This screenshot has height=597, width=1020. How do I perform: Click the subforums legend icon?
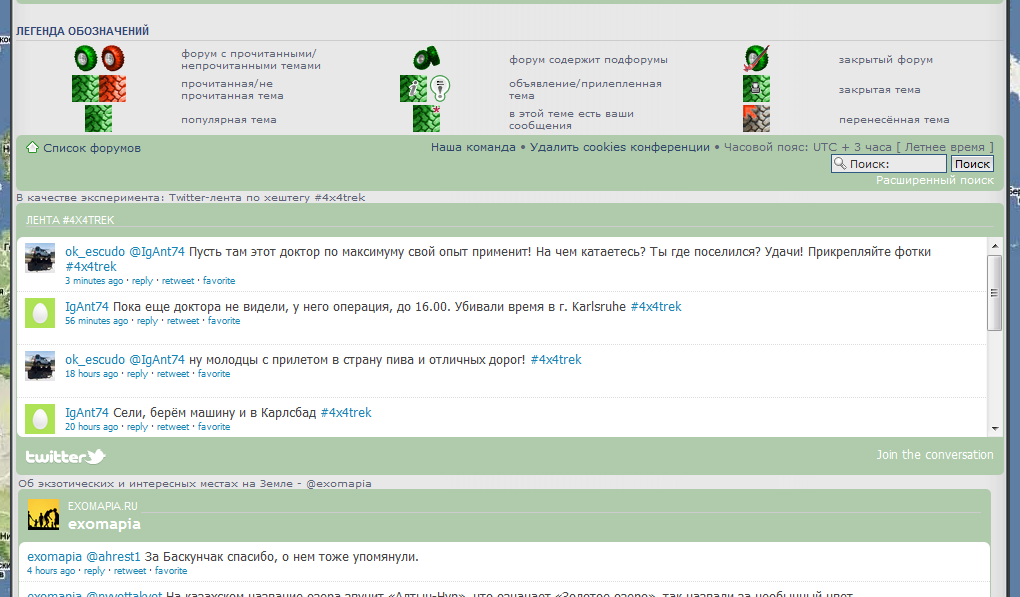pos(427,59)
